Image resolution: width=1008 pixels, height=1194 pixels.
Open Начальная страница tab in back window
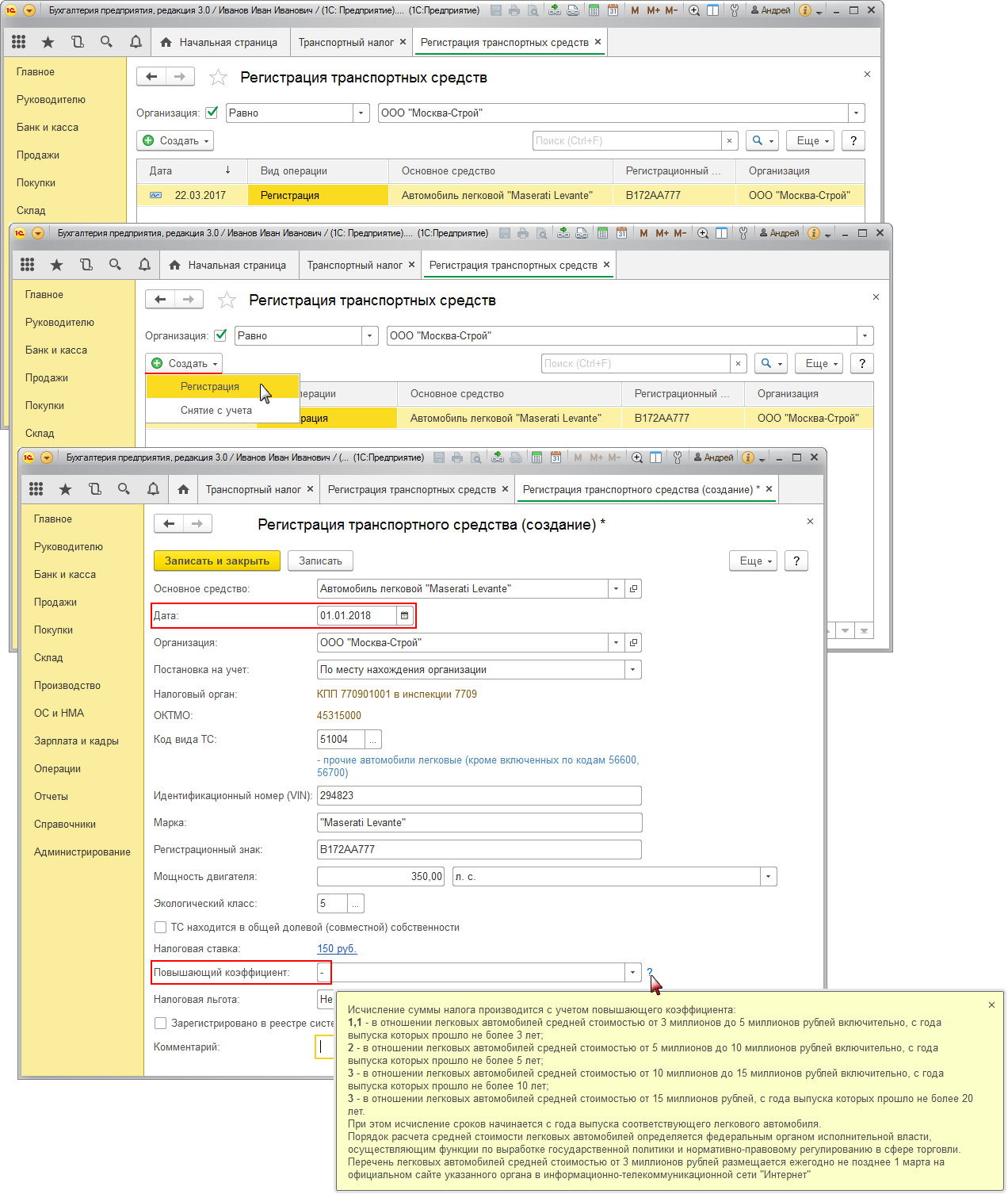(x=220, y=42)
